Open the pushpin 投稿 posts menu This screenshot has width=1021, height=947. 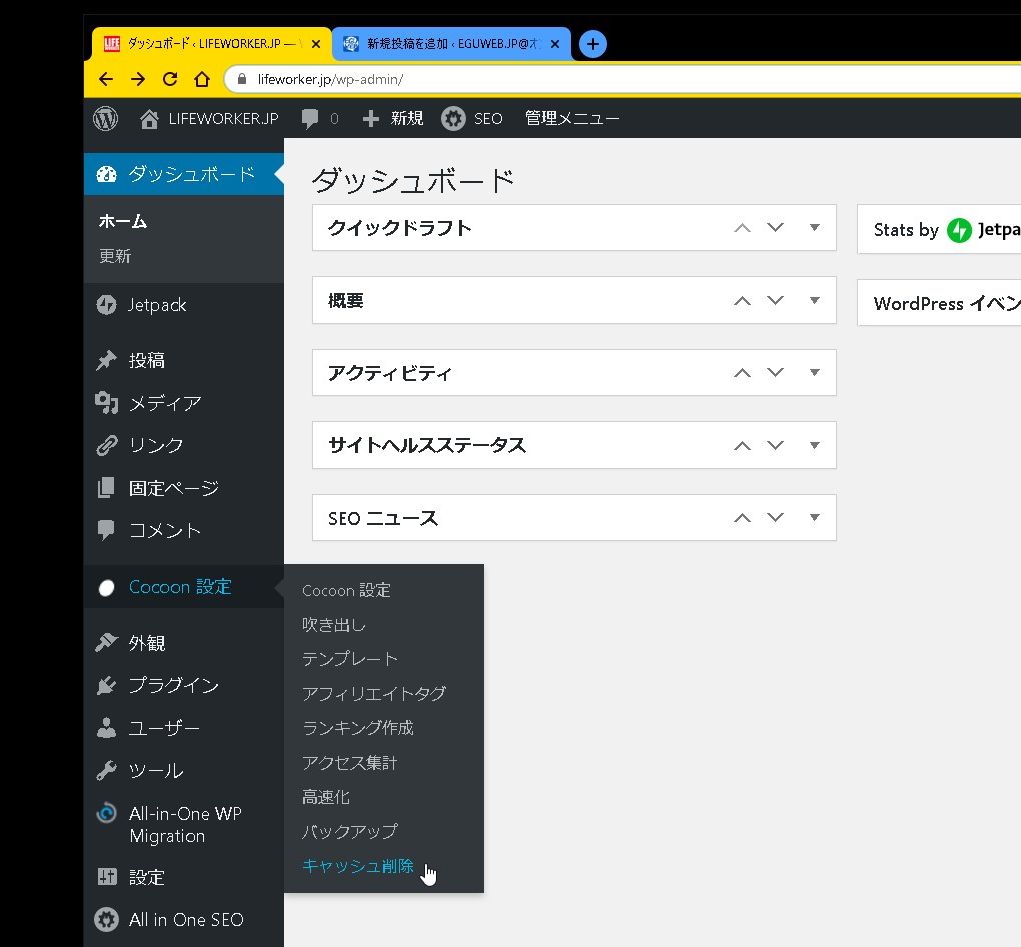point(107,361)
